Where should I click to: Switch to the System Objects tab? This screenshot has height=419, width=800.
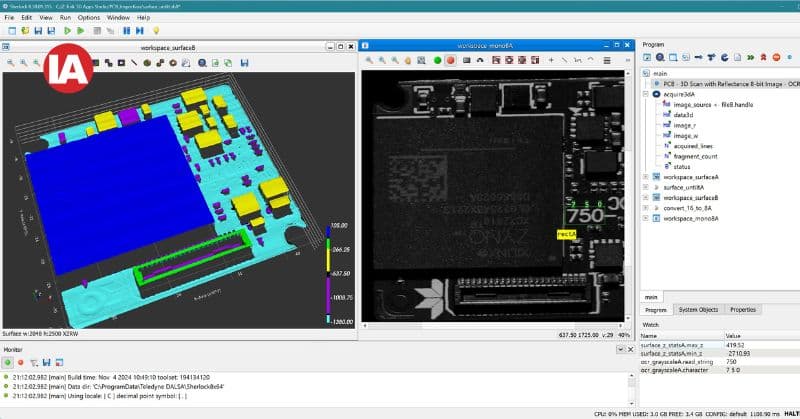coord(698,310)
